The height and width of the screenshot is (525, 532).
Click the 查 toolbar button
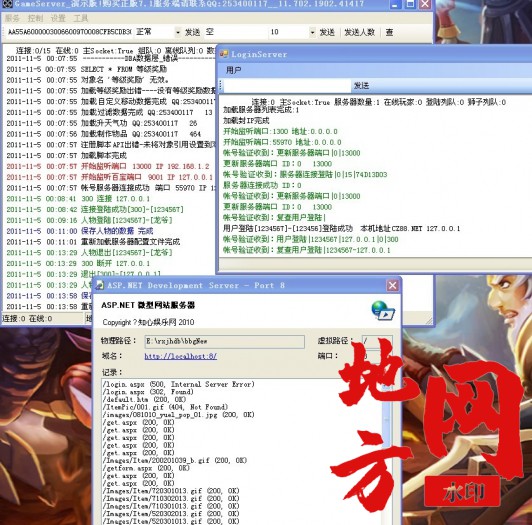click(390, 32)
